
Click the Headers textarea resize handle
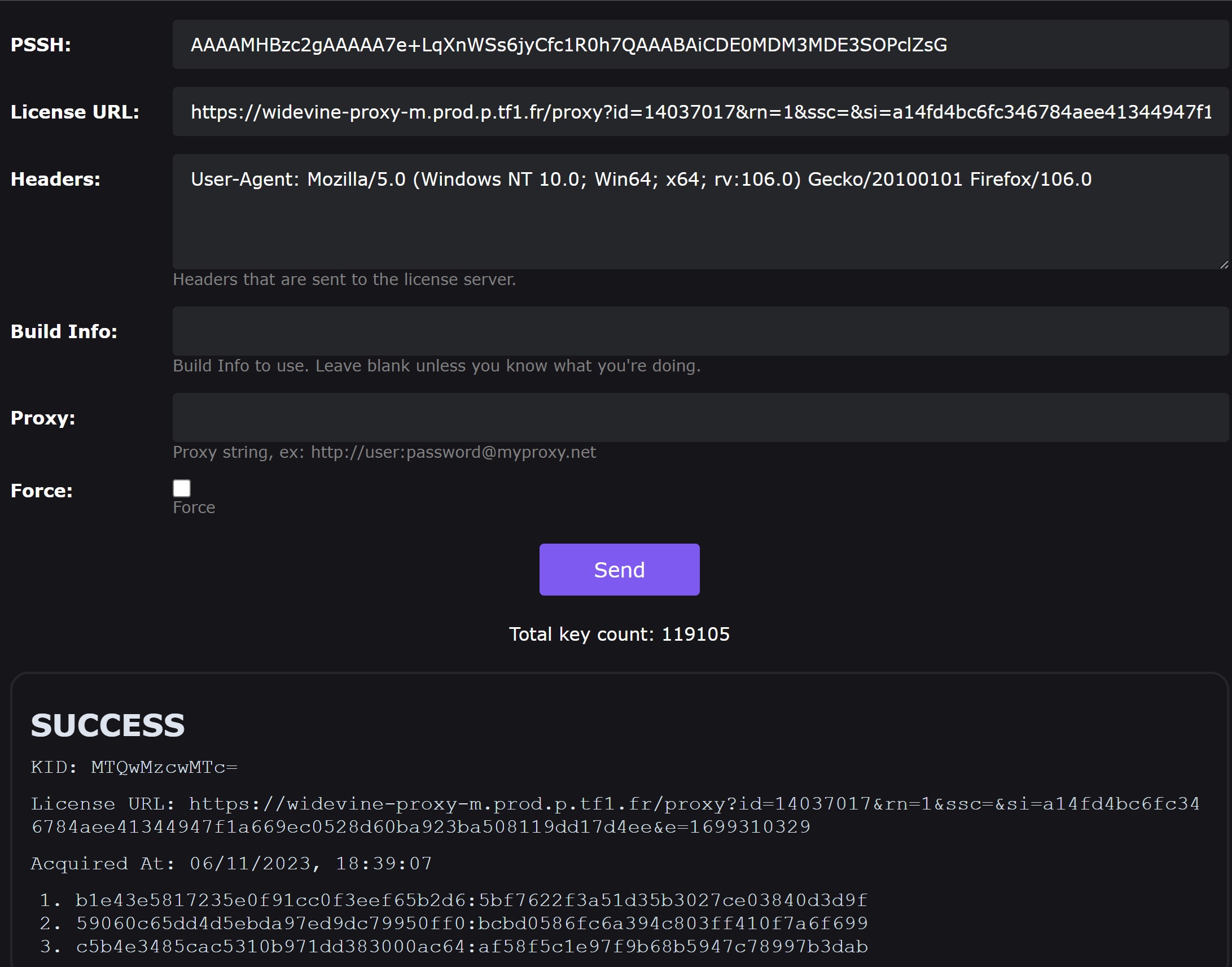(1224, 264)
